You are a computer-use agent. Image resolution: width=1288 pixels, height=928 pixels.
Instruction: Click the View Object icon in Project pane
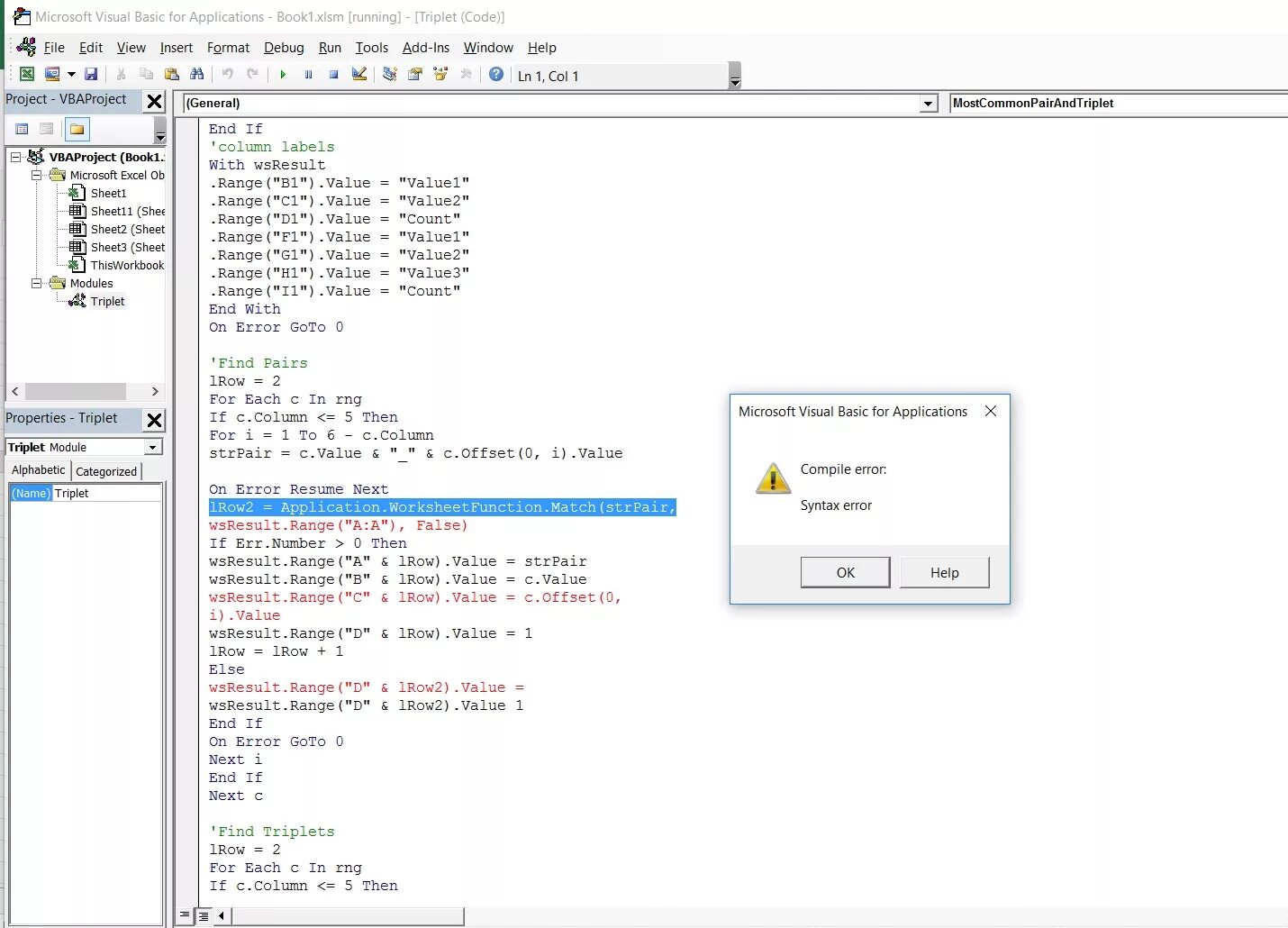[x=47, y=129]
